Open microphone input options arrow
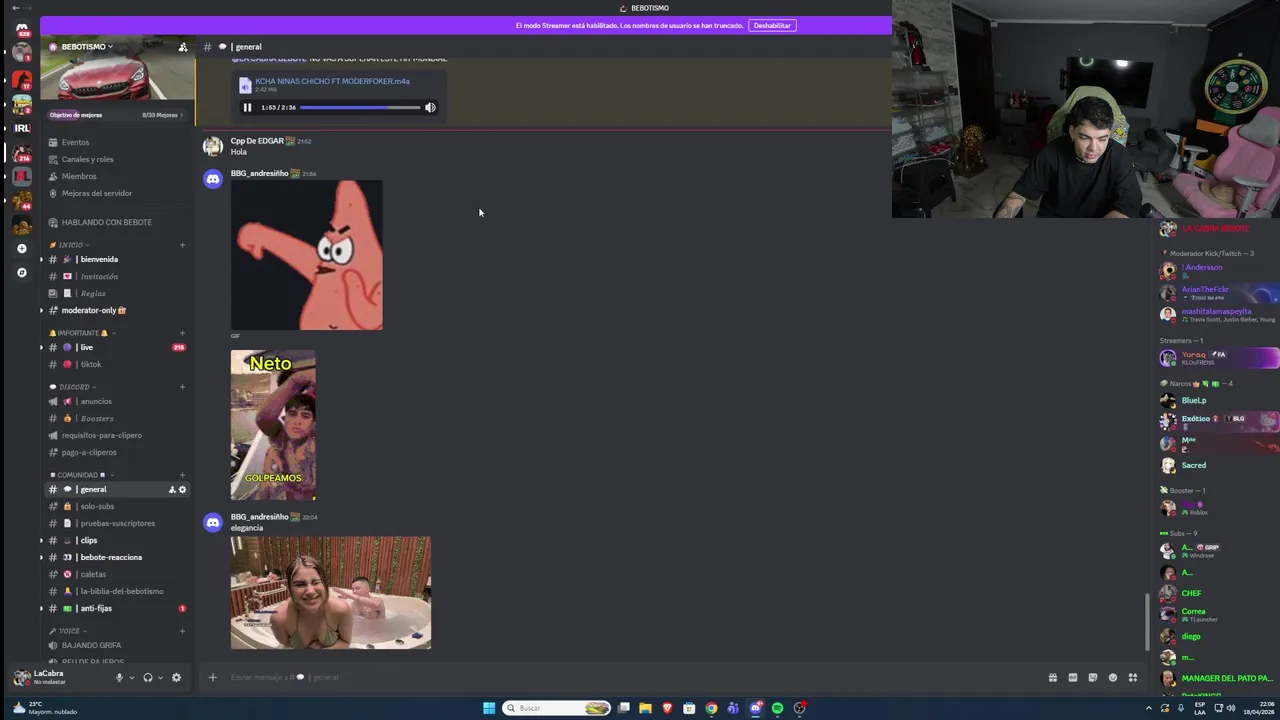The width and height of the screenshot is (1280, 720). pyautogui.click(x=131, y=677)
